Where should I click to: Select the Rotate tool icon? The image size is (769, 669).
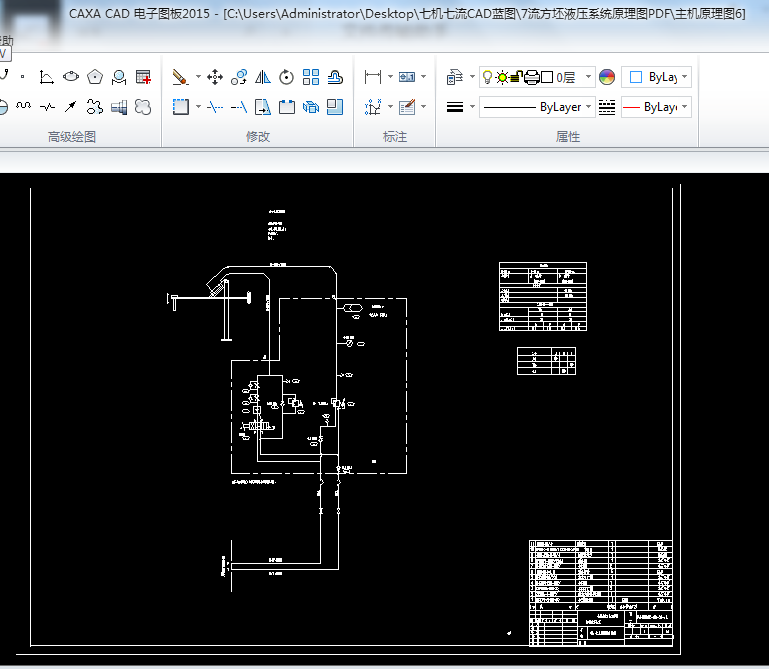tap(287, 77)
